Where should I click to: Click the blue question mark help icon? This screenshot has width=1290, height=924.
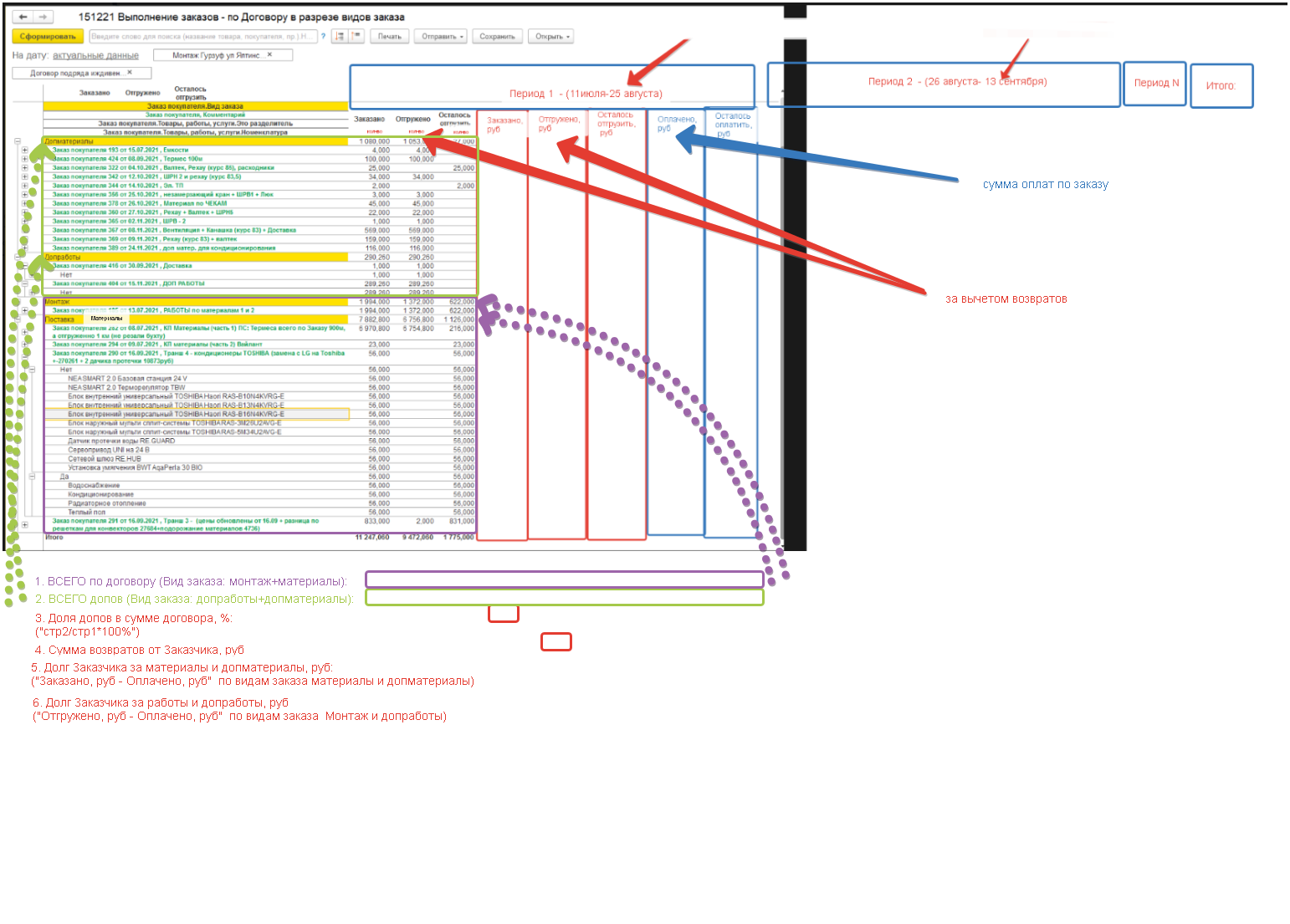324,36
